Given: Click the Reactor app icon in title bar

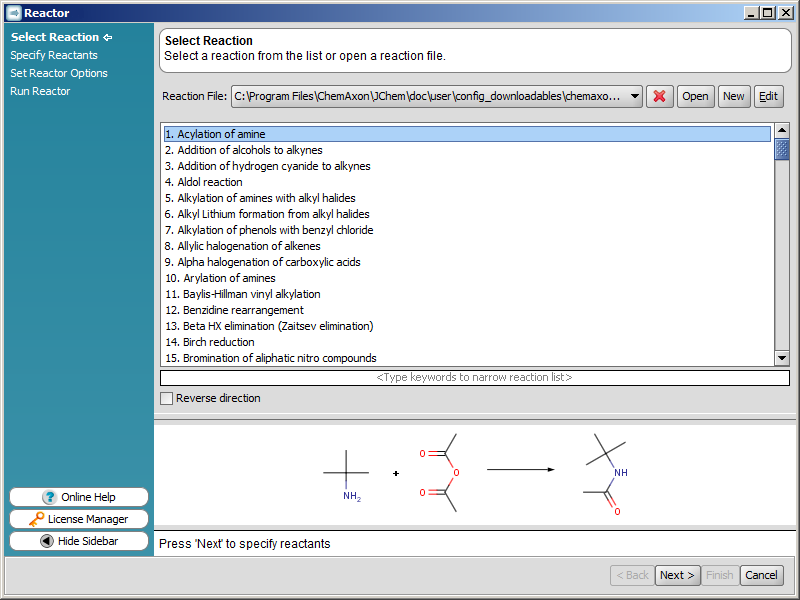Looking at the screenshot, I should pos(13,12).
